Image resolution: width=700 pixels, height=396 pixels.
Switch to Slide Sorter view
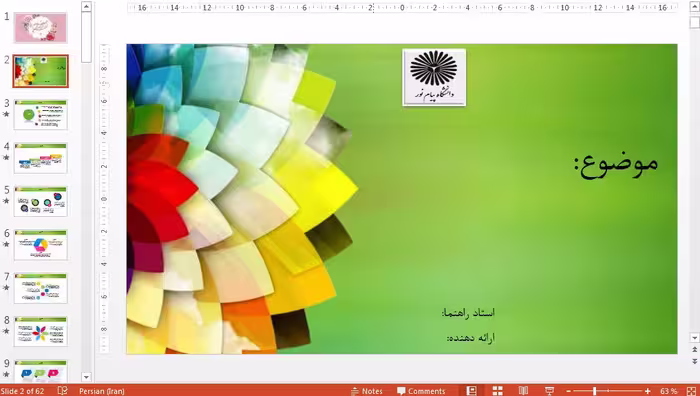497,391
